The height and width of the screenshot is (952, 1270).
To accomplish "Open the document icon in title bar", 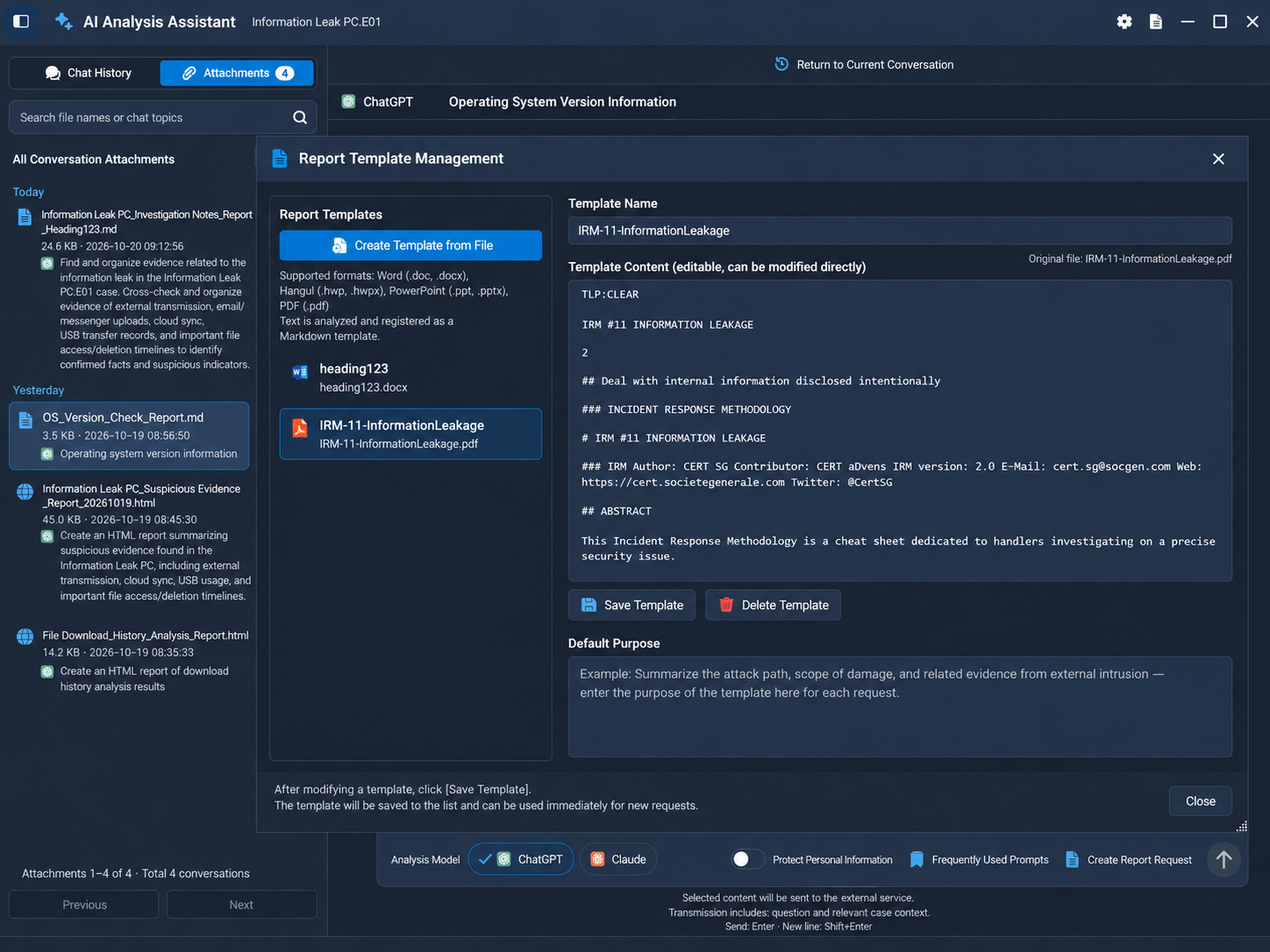I will [1156, 21].
